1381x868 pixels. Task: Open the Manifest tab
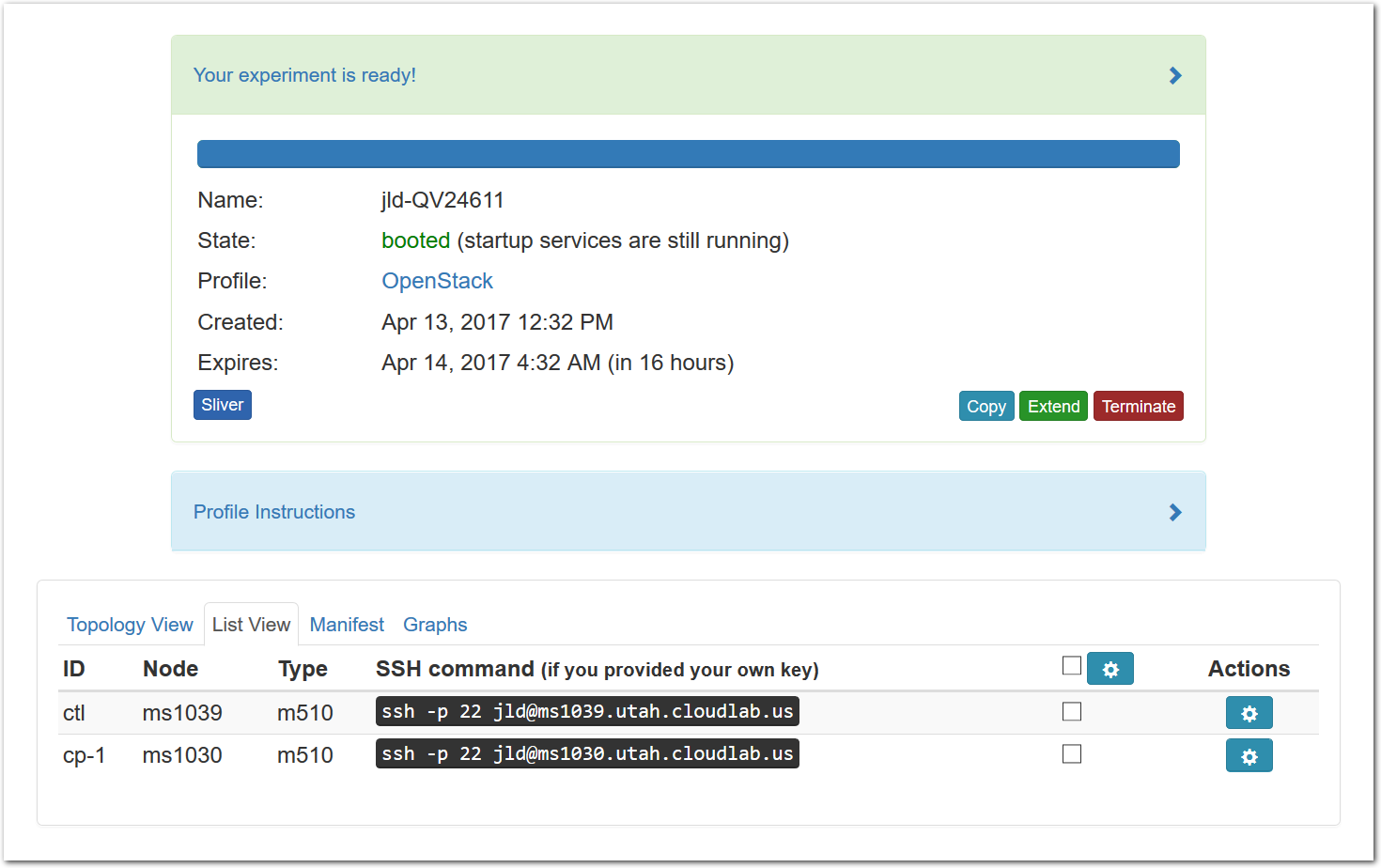[x=347, y=625]
